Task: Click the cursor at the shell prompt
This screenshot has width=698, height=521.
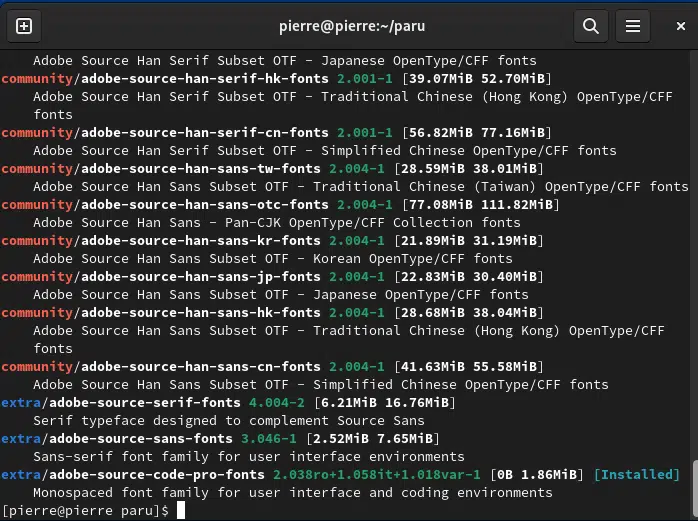Action: (x=181, y=510)
